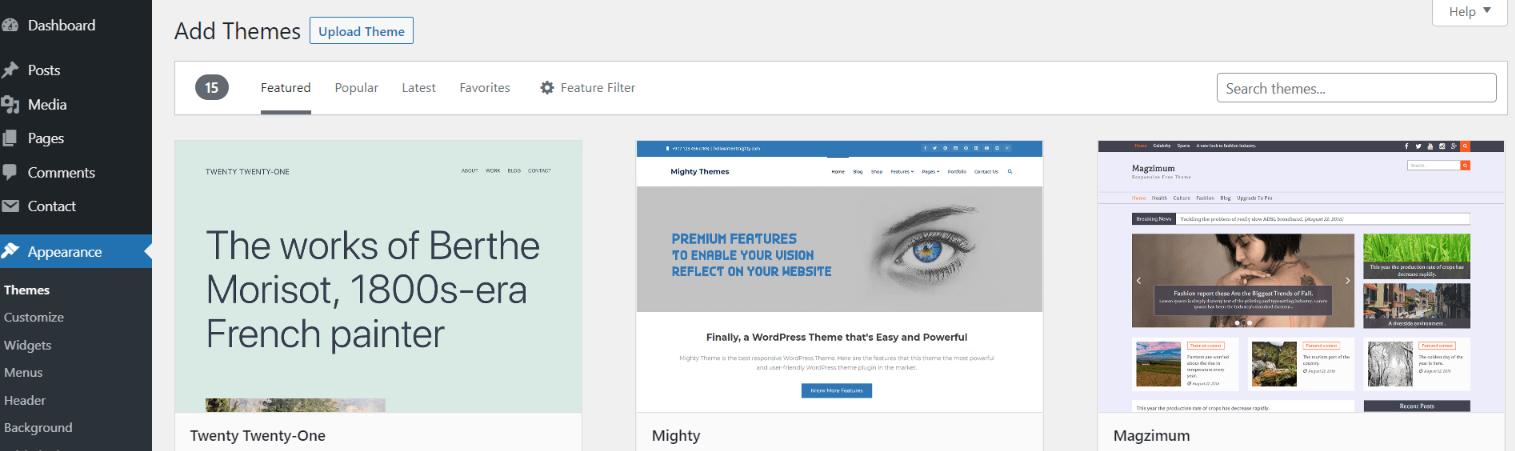Switch to the Latest themes tab

(419, 88)
